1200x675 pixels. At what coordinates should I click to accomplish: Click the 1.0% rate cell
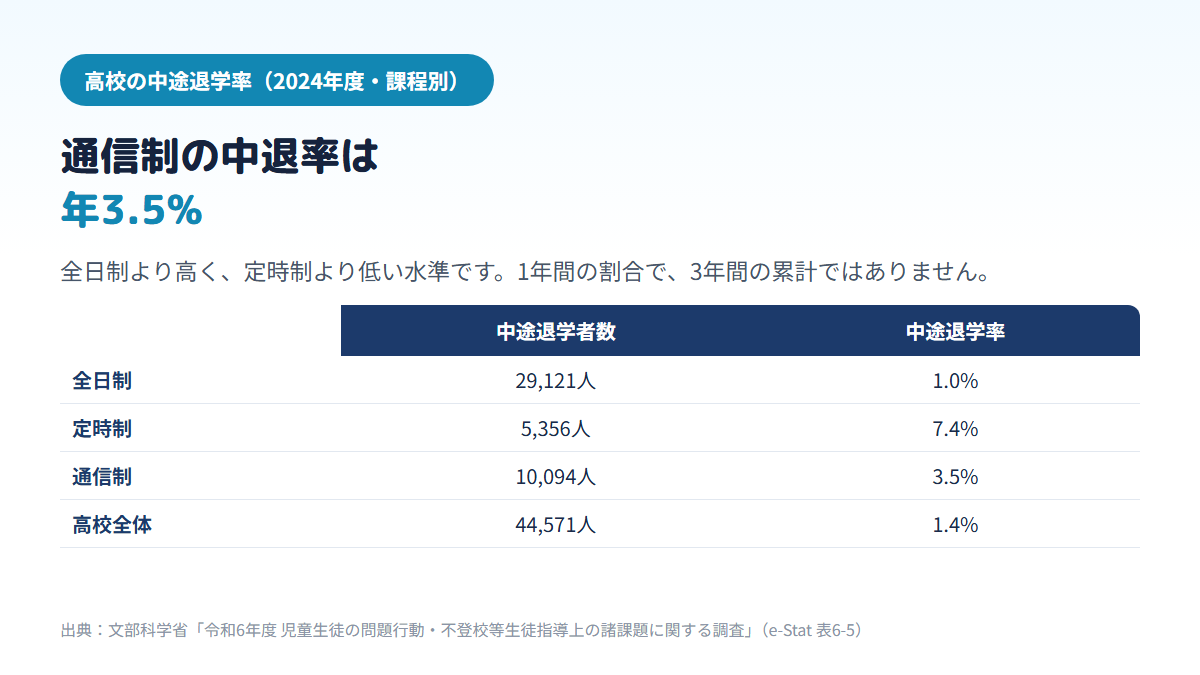tap(955, 381)
